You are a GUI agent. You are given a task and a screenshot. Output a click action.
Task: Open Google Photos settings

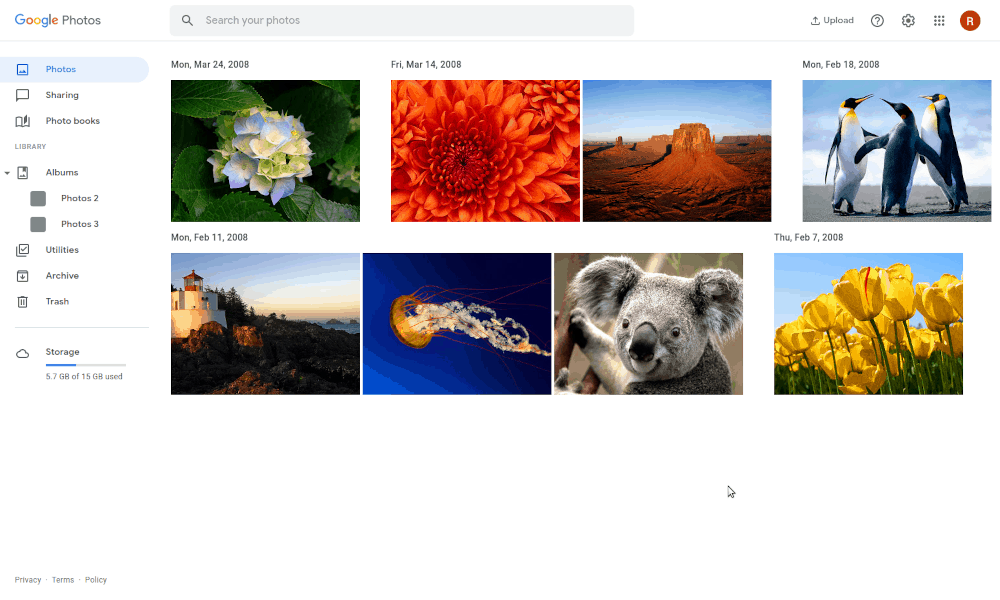pyautogui.click(x=908, y=20)
